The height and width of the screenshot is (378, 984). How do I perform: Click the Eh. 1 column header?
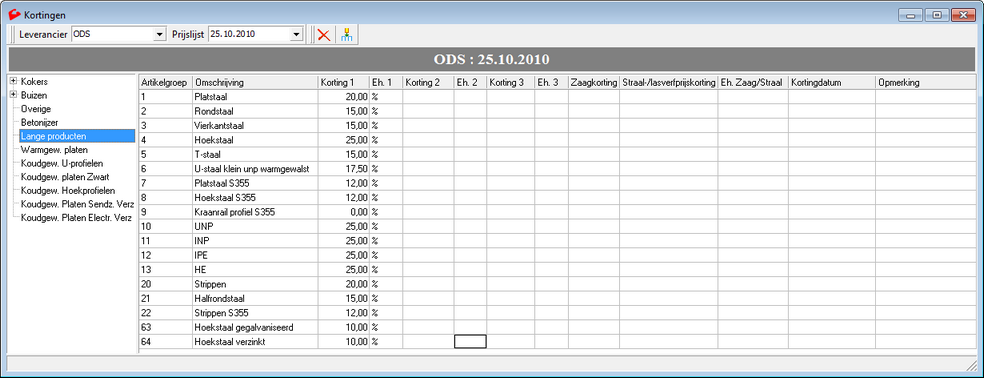point(386,83)
